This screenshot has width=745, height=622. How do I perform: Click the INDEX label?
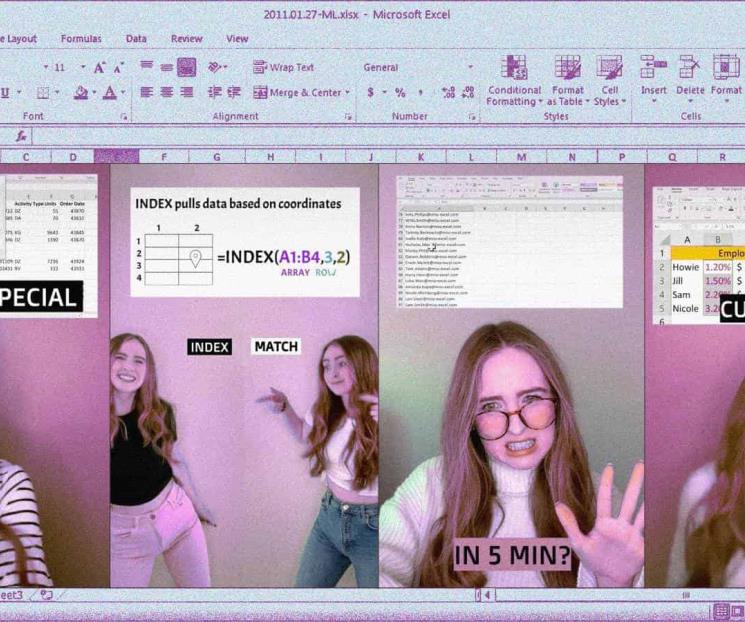coord(210,347)
